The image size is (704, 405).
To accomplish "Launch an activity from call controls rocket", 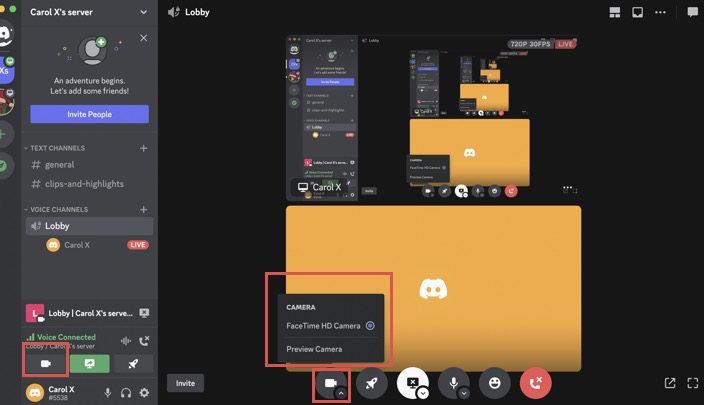I will click(x=372, y=383).
